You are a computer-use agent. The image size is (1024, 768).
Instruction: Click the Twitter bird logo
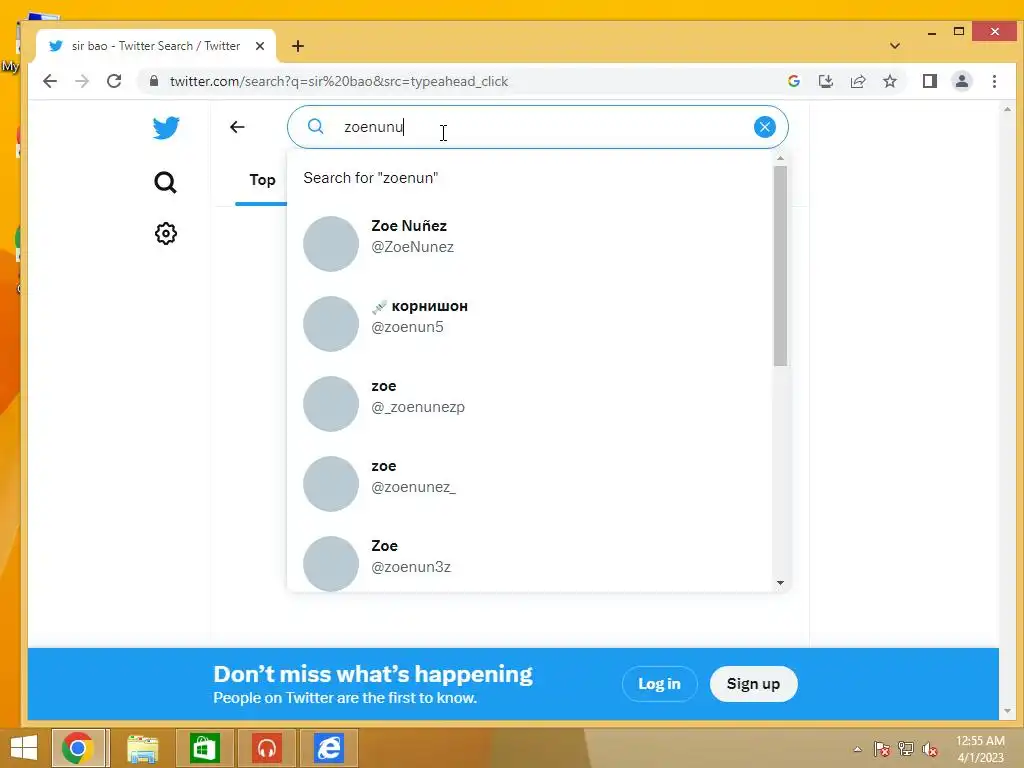(166, 128)
